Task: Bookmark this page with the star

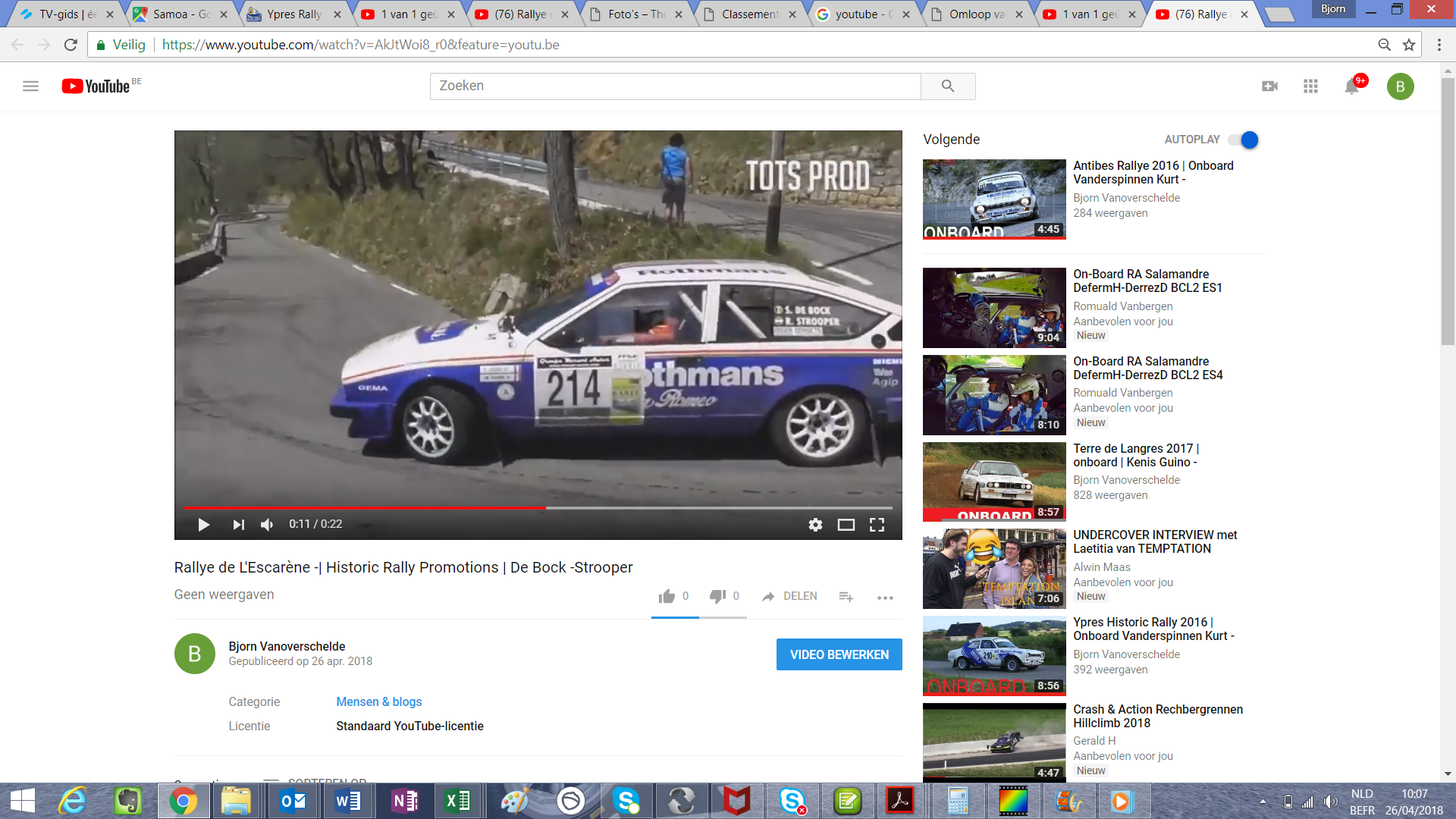Action: [x=1409, y=45]
